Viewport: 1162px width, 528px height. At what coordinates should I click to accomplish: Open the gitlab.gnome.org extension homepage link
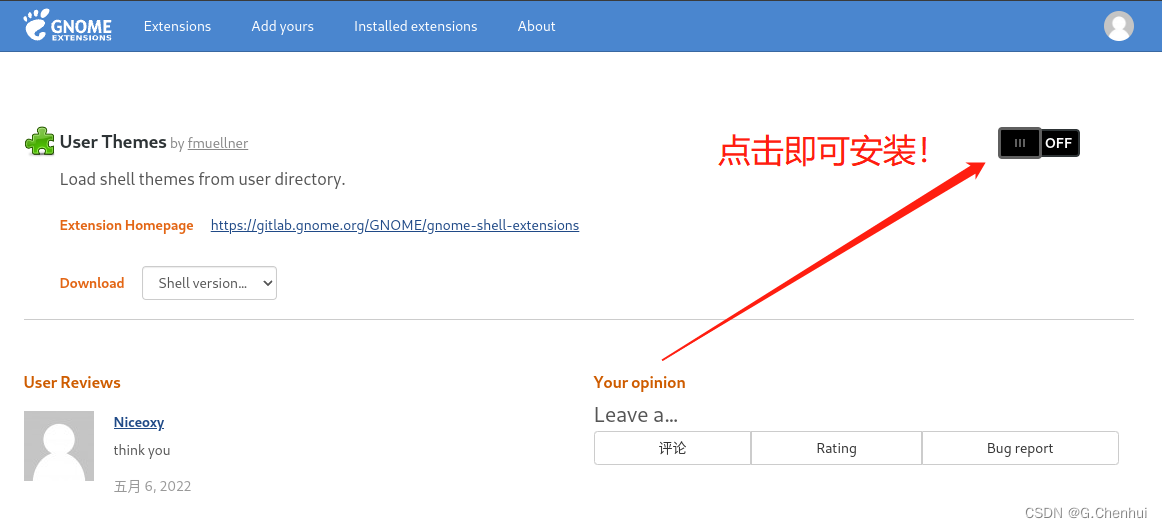point(395,225)
